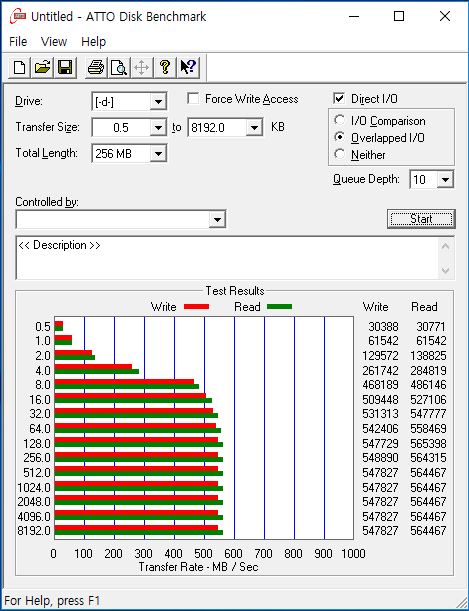Open the maximum transfer size 8192.0 dropdown
Viewport: 469px width, 611px height.
tap(254, 128)
